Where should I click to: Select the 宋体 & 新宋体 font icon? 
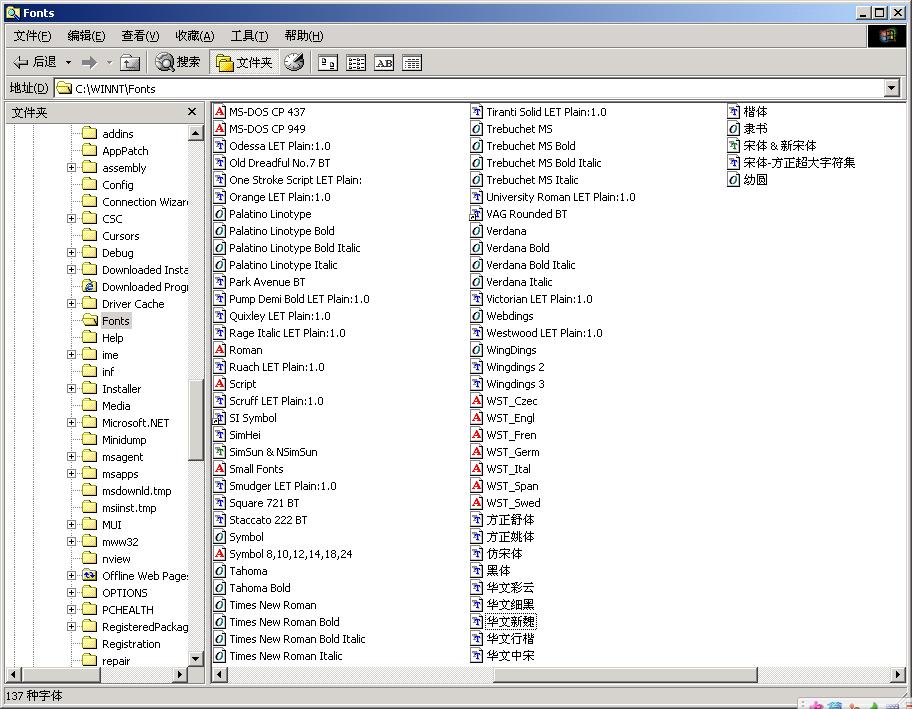733,145
